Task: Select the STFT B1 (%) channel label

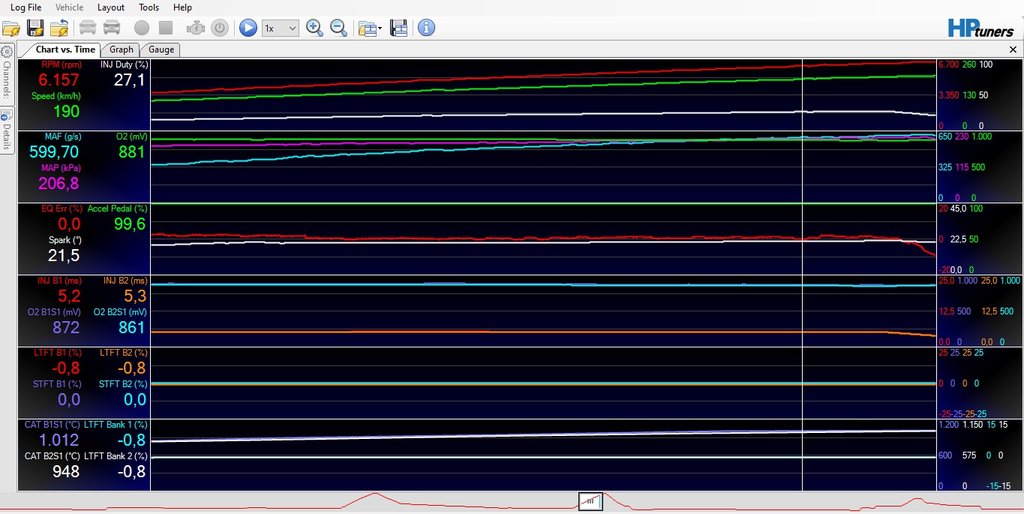Action: pyautogui.click(x=57, y=383)
